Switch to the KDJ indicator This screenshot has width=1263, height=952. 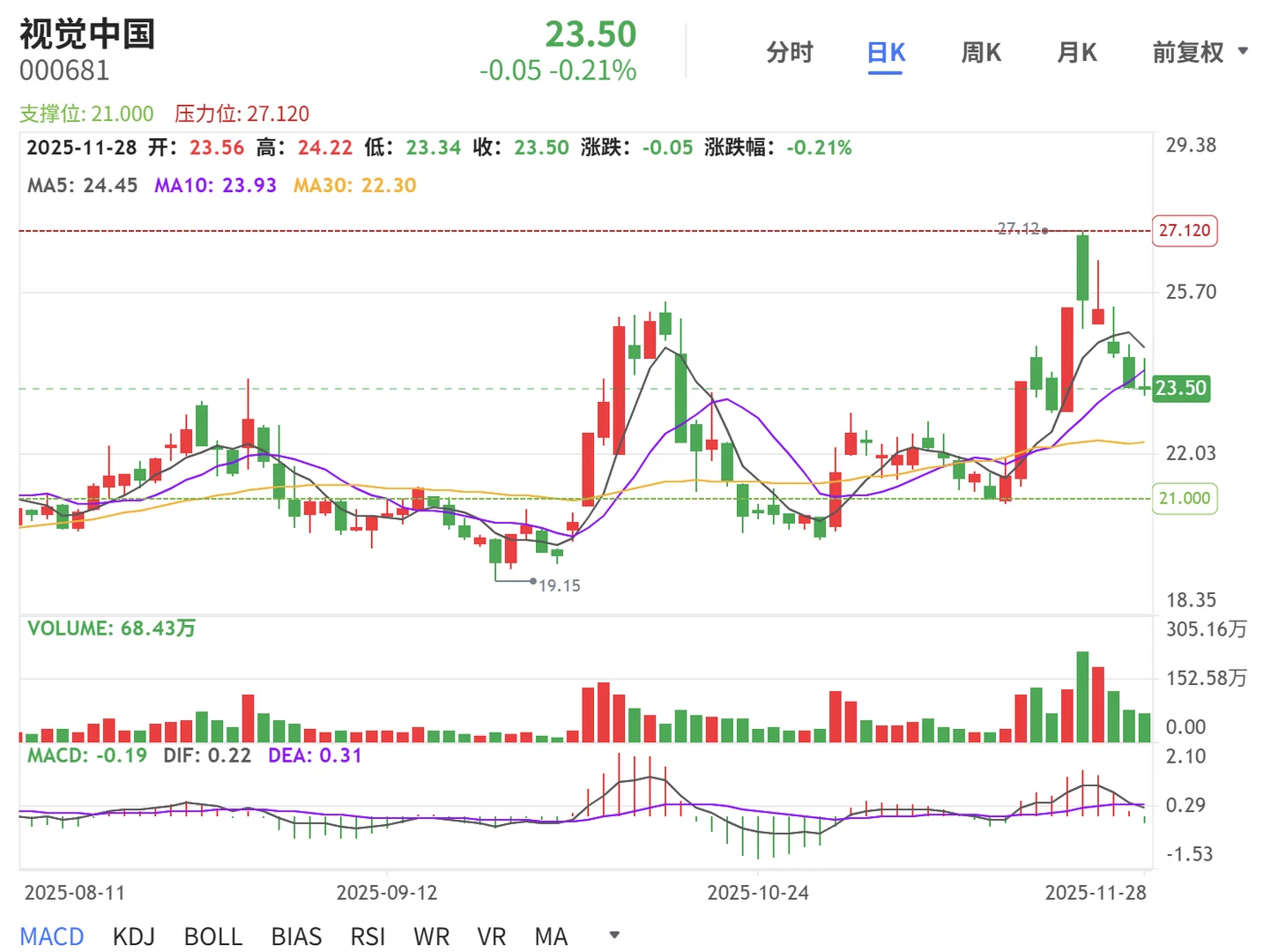tap(134, 936)
